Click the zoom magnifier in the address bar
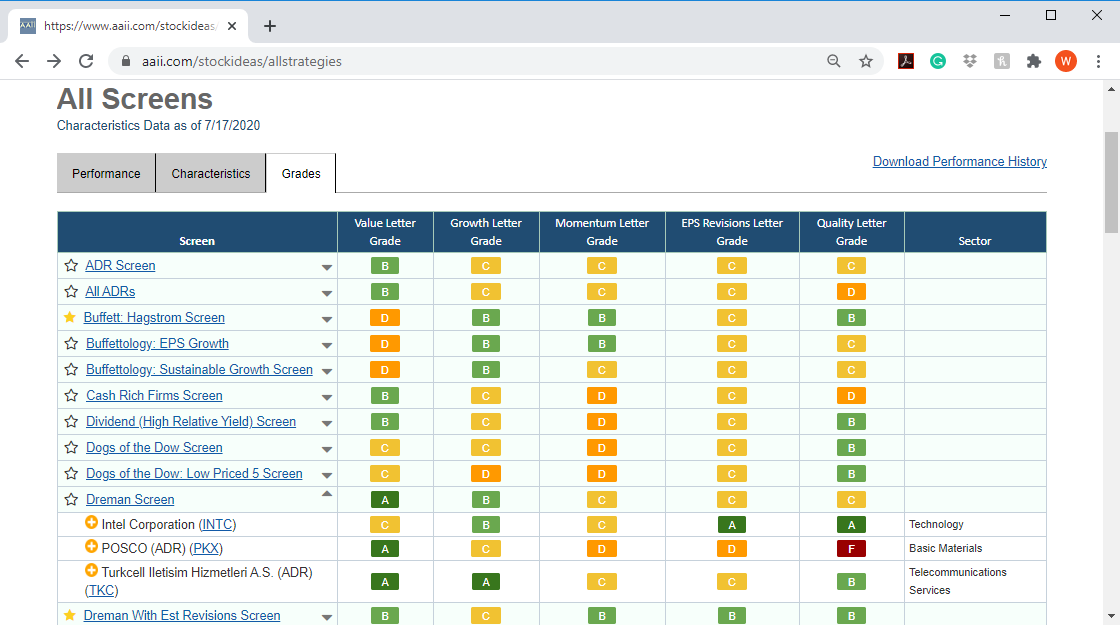 [x=834, y=61]
